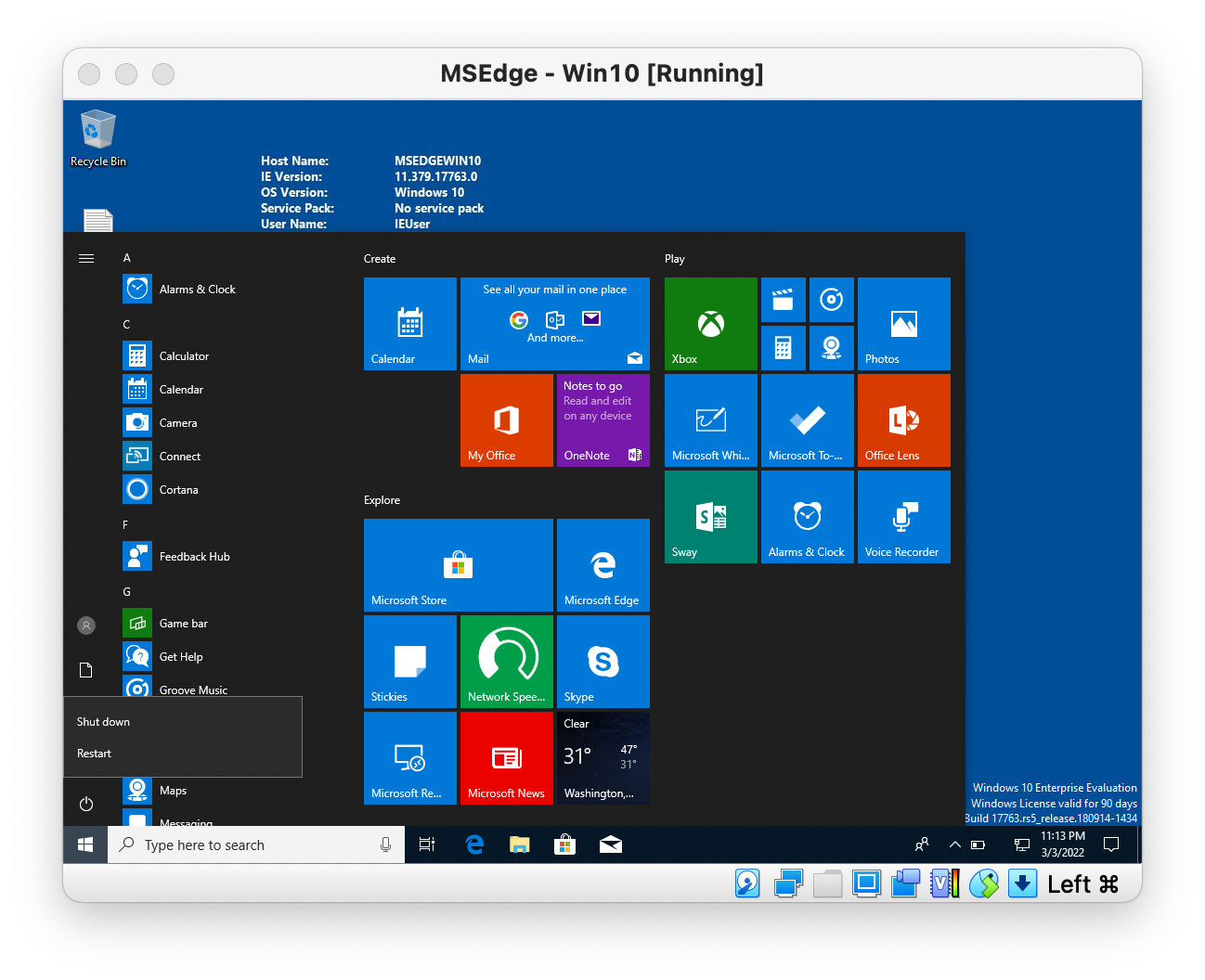Click the Washington weather tile showing 31°
Viewport: 1205px width, 980px height.
pyautogui.click(x=602, y=757)
